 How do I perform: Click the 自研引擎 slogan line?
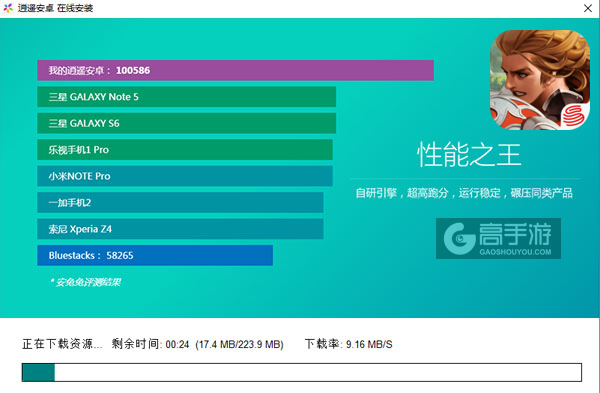tap(464, 193)
